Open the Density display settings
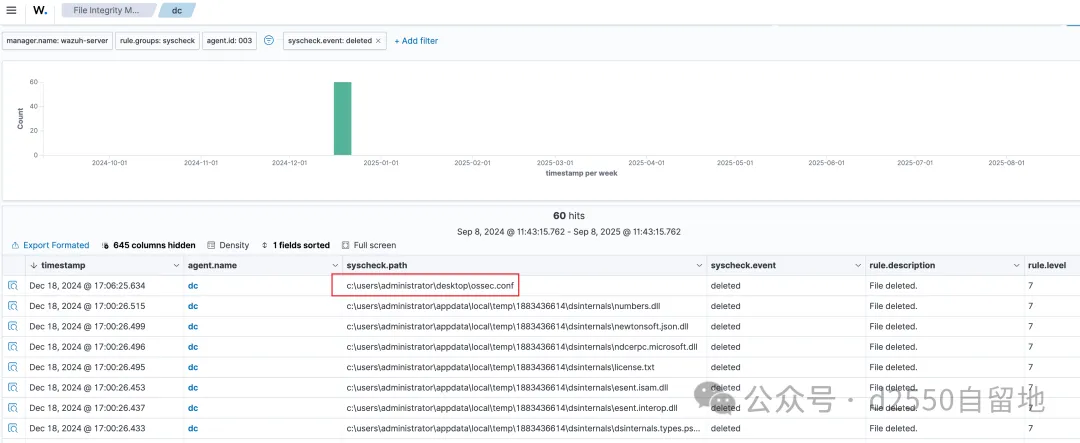Image resolution: width=1080 pixels, height=443 pixels. click(x=228, y=245)
